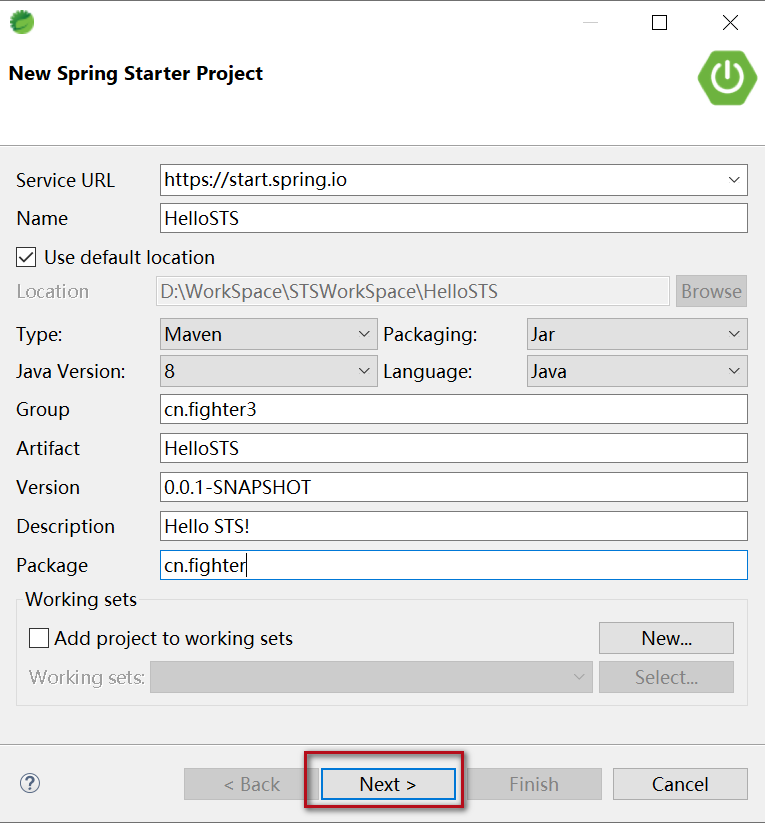Focus the Group field cn.fighter3
Viewport: 765px width, 823px height.
click(453, 409)
